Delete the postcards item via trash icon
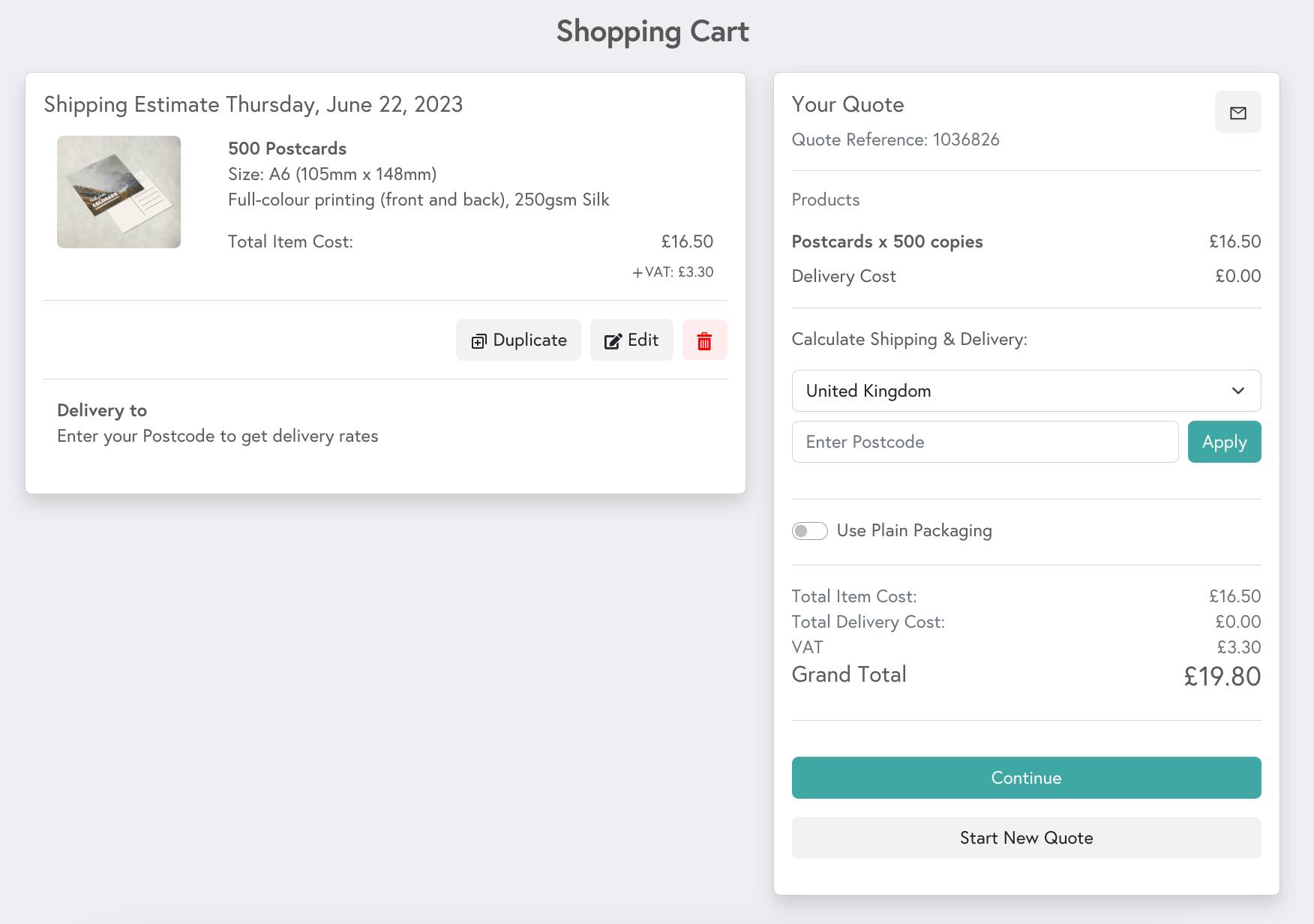Viewport: 1314px width, 924px height. coord(704,340)
